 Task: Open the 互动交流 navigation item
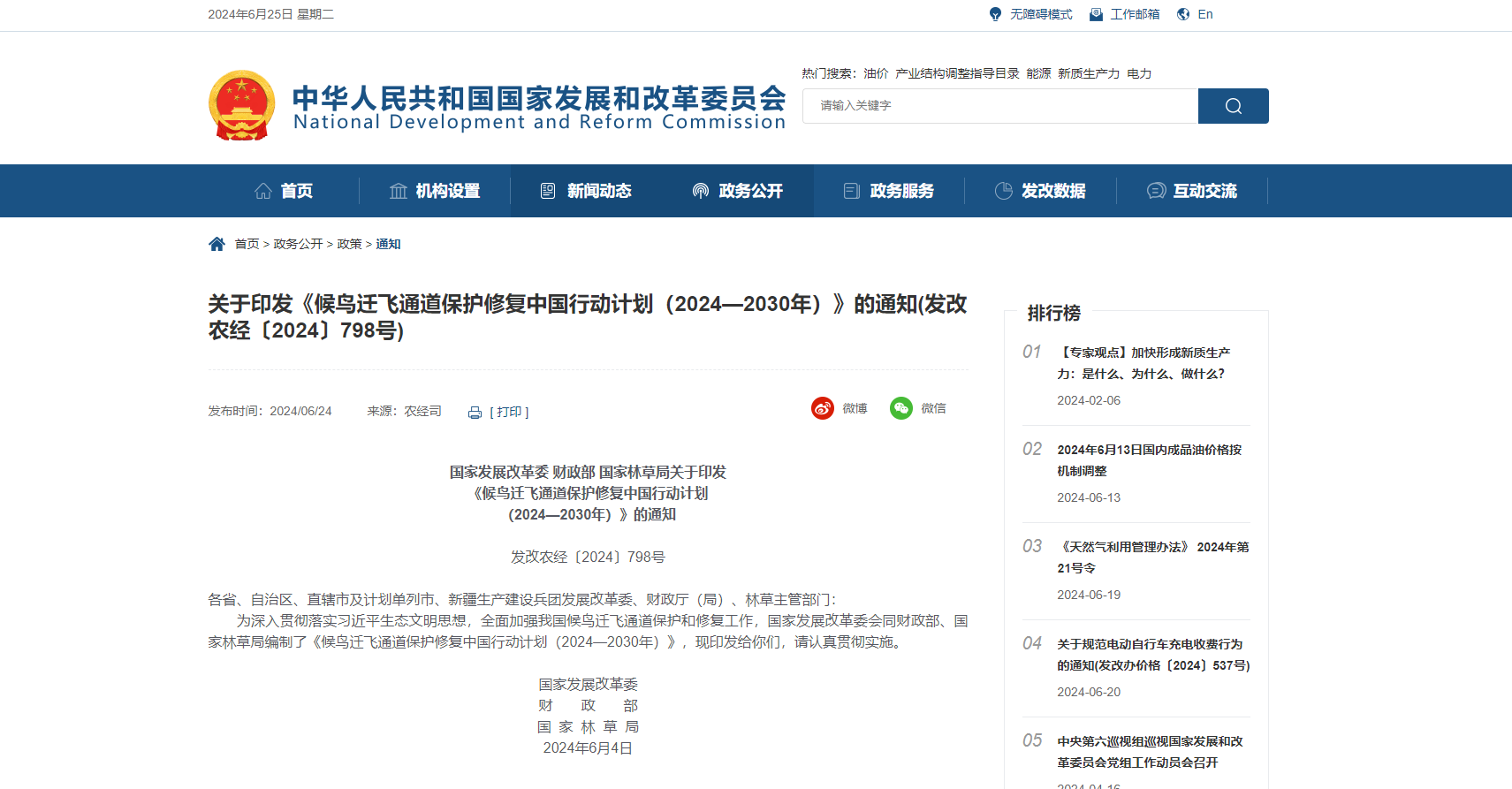[x=1192, y=191]
